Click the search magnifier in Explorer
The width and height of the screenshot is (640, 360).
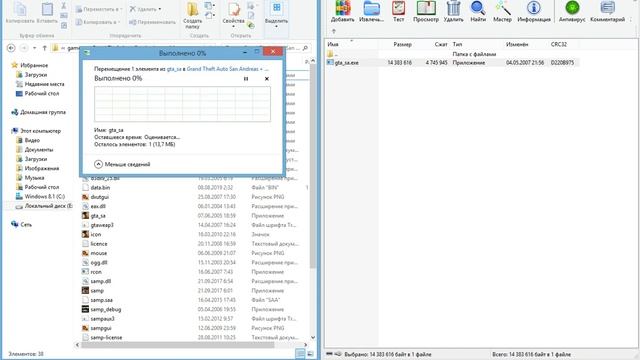[305, 48]
